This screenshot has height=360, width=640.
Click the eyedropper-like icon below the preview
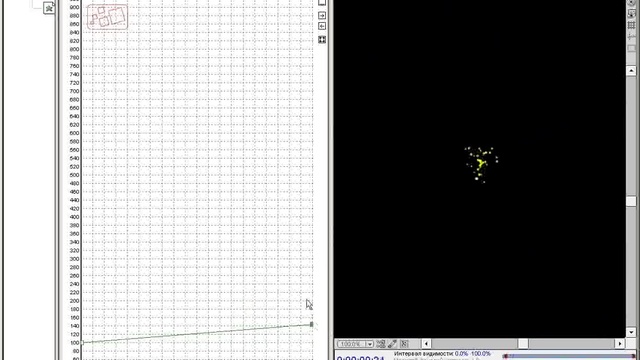[393, 344]
